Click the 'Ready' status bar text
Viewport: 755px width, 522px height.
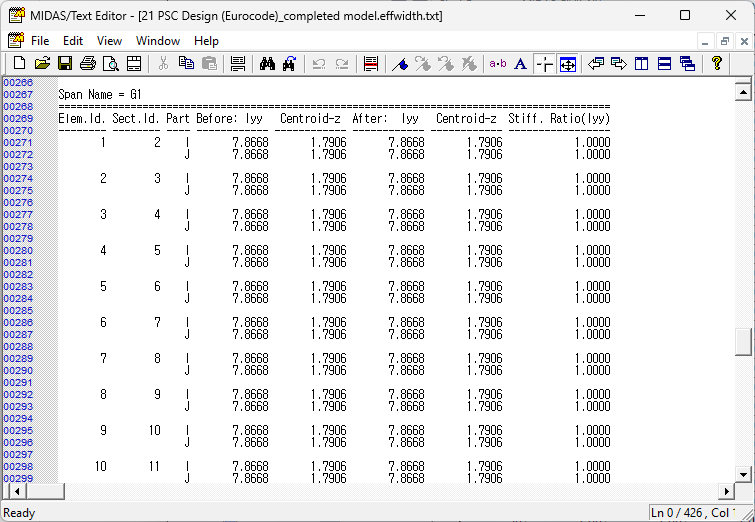(x=19, y=513)
